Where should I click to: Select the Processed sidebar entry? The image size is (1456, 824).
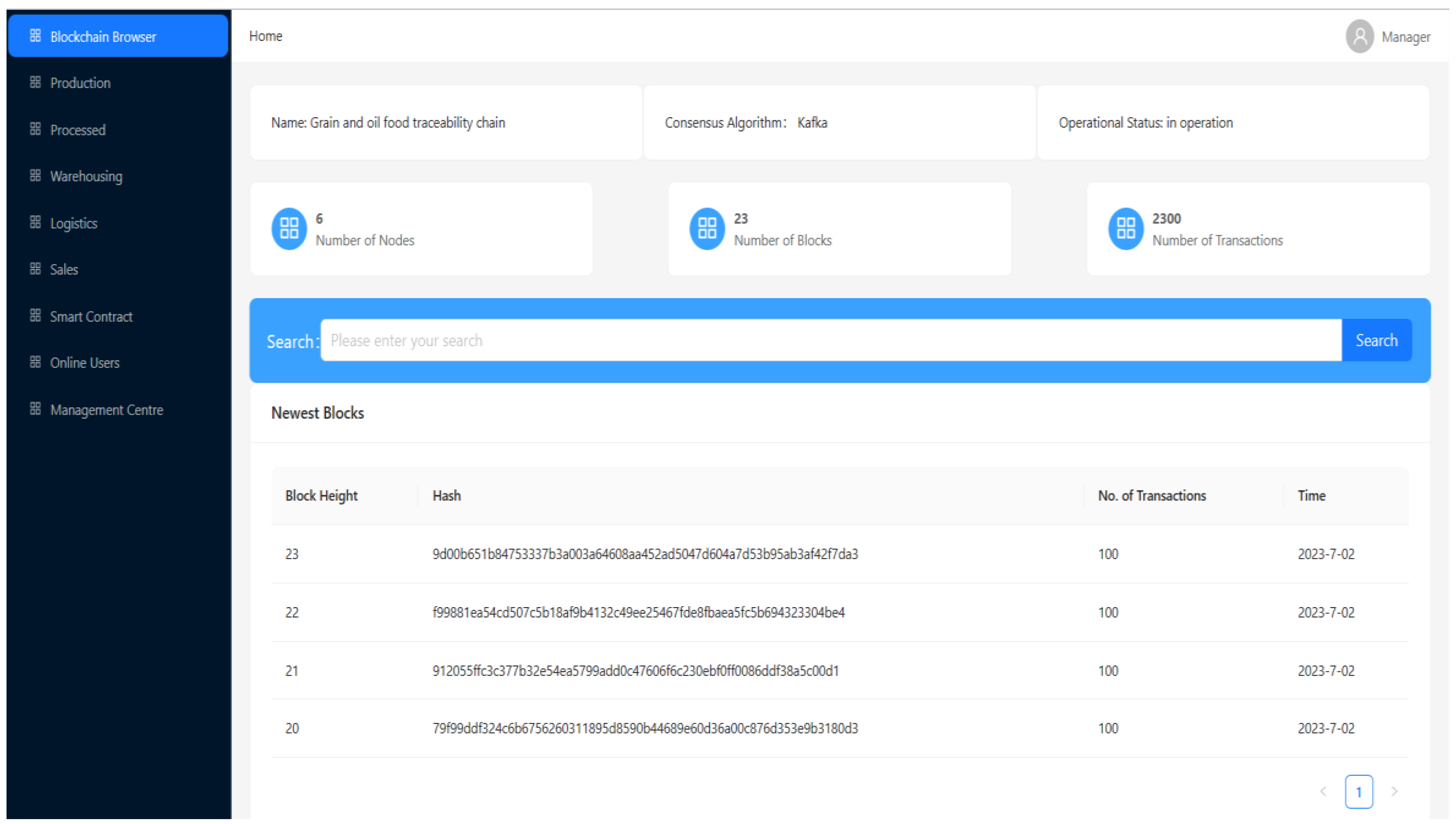(x=78, y=130)
